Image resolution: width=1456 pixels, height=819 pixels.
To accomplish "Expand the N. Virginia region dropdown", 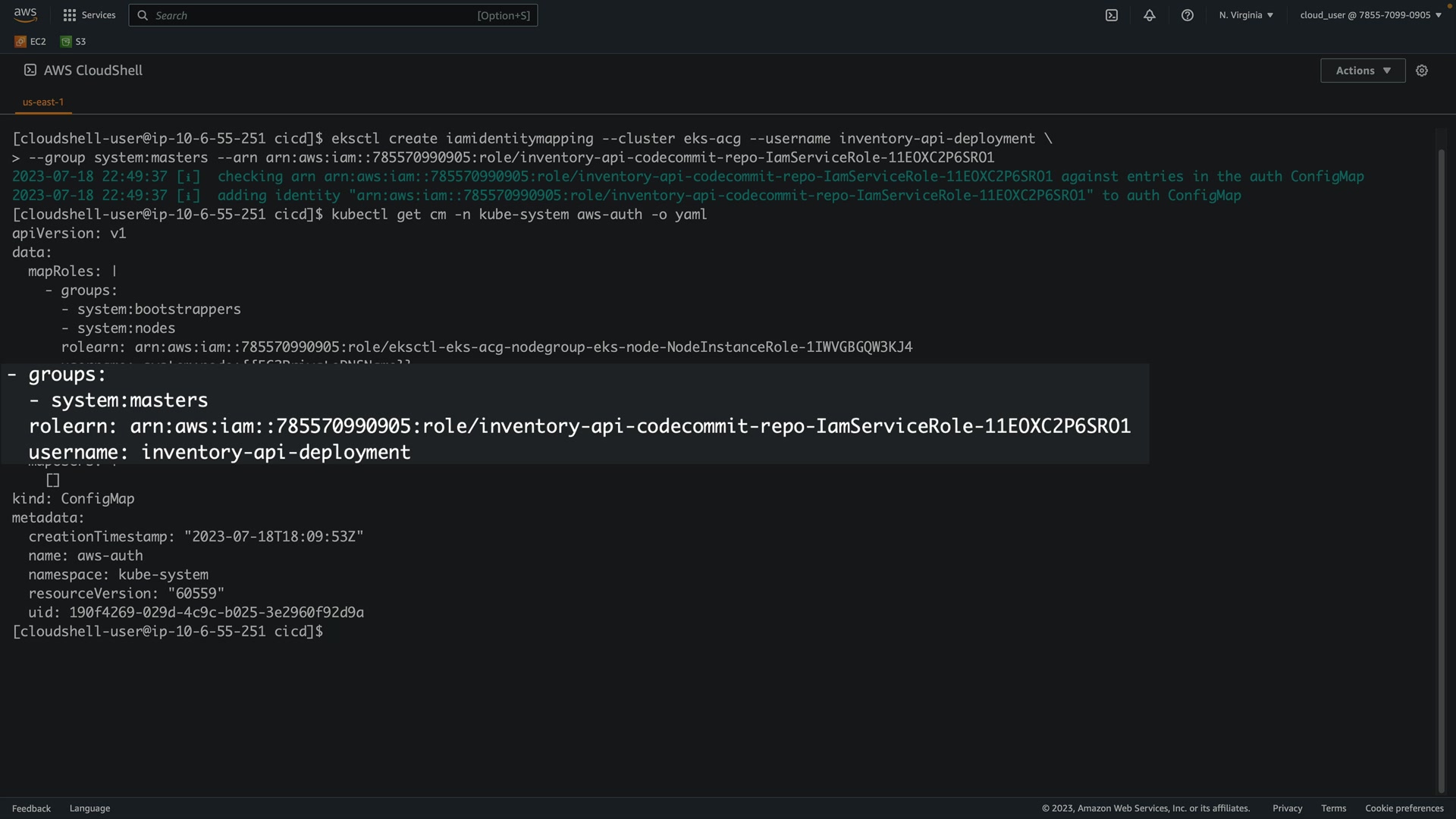I will 1246,15.
